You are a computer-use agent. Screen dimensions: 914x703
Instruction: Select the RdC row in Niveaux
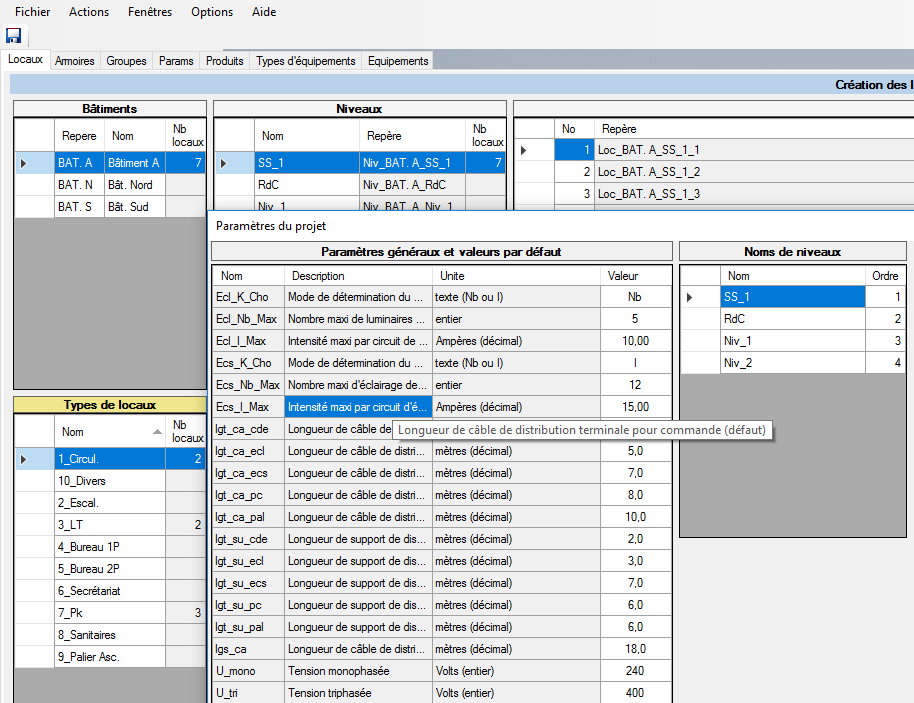coord(306,185)
